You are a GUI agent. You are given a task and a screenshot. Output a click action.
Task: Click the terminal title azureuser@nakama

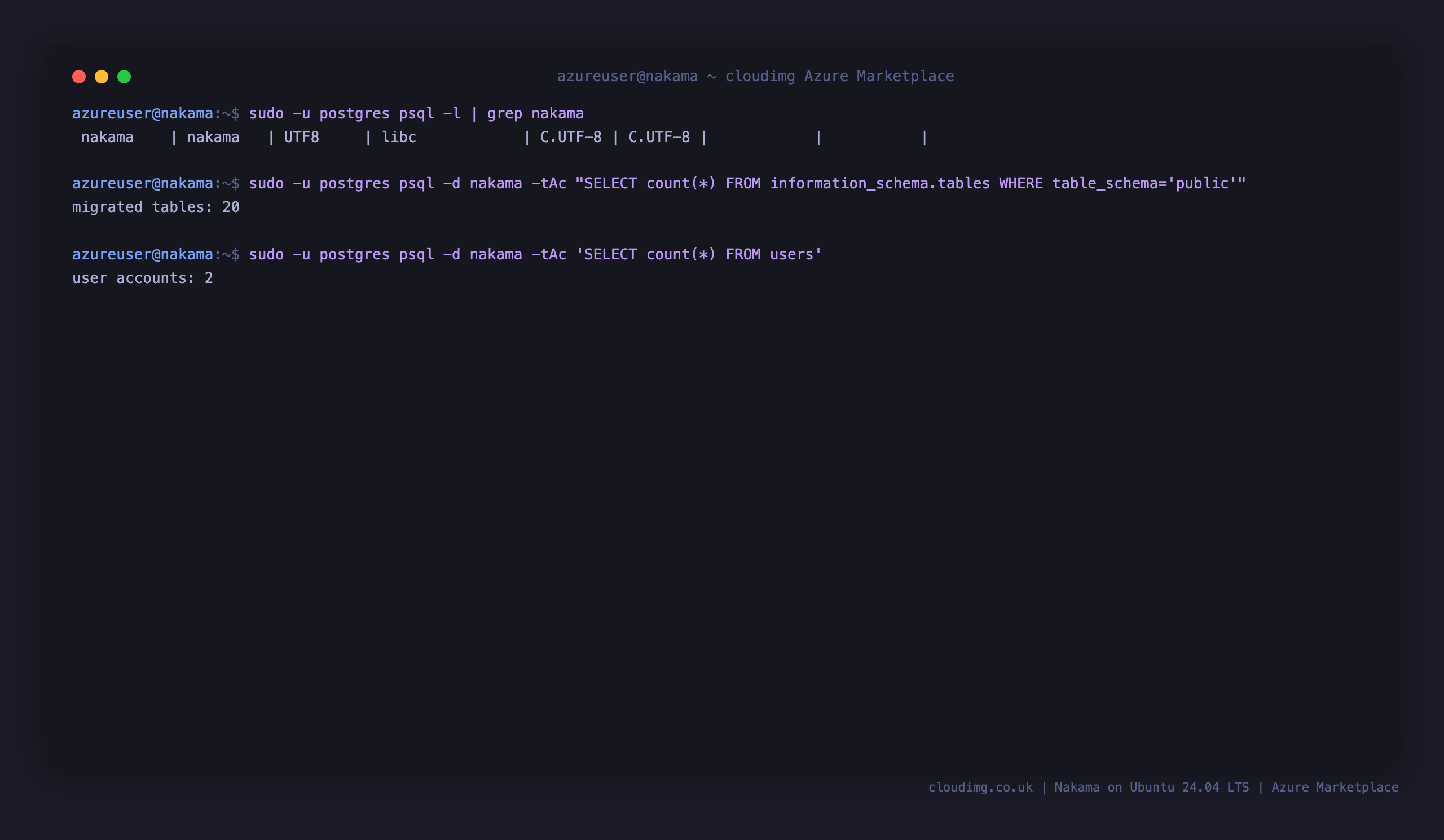(x=627, y=76)
